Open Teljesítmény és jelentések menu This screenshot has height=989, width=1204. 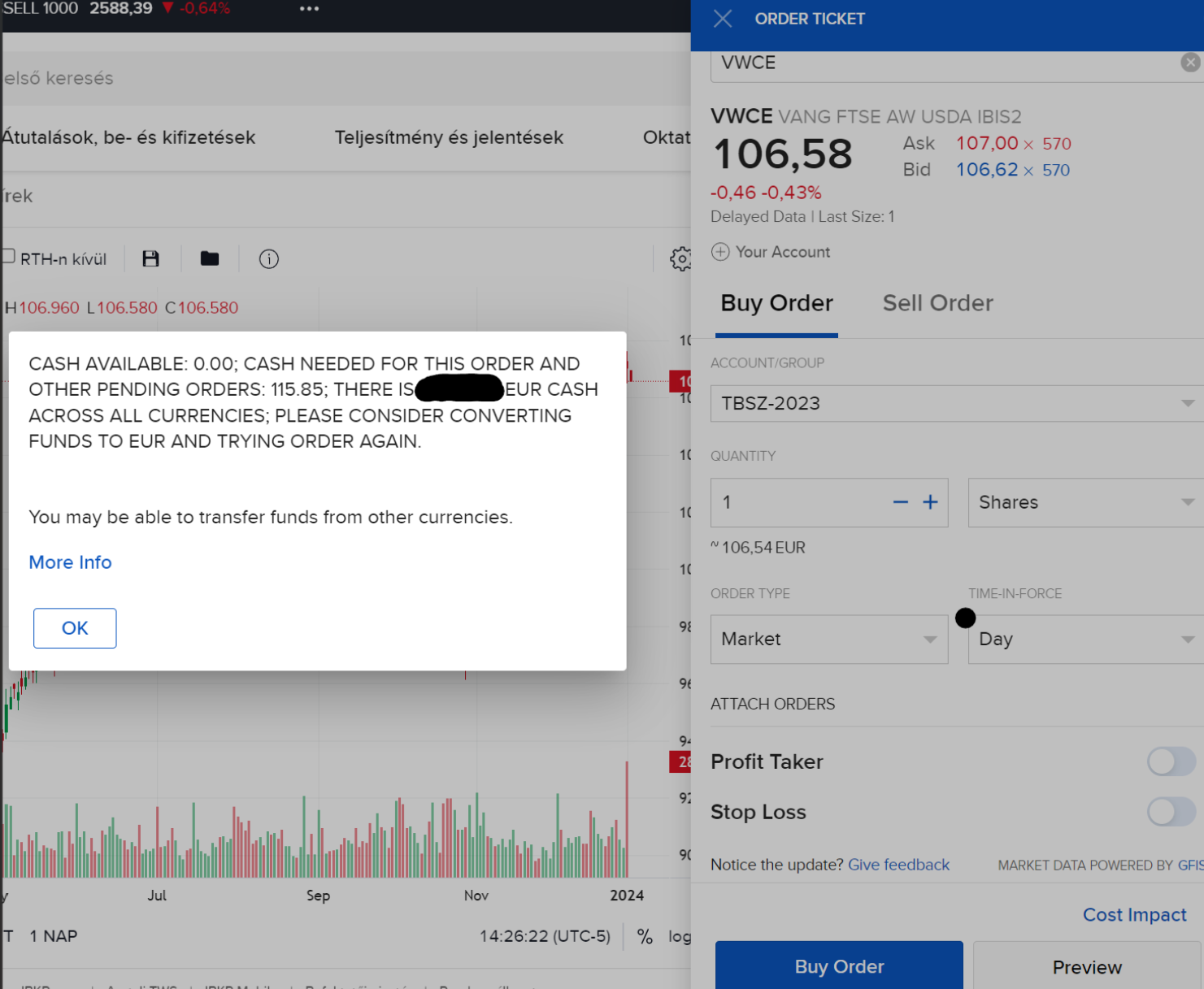point(449,137)
